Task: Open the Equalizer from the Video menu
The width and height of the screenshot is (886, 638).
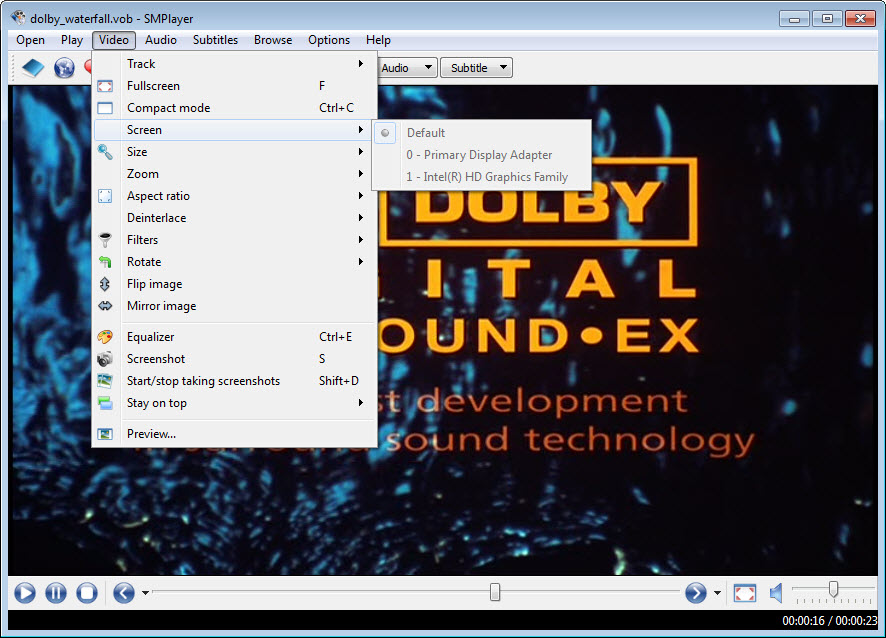Action: point(234,337)
